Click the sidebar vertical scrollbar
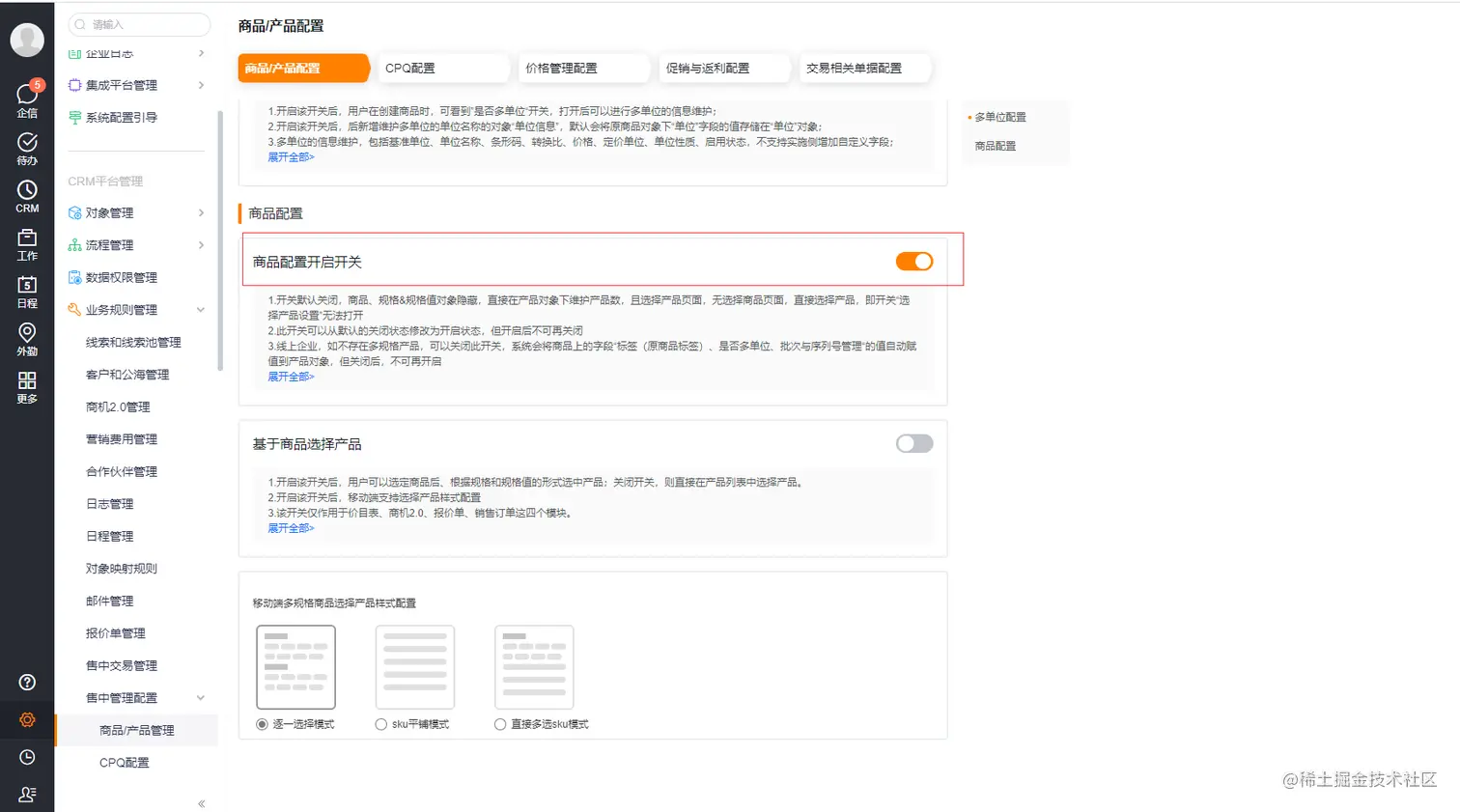The image size is (1460, 812). pyautogui.click(x=220, y=241)
